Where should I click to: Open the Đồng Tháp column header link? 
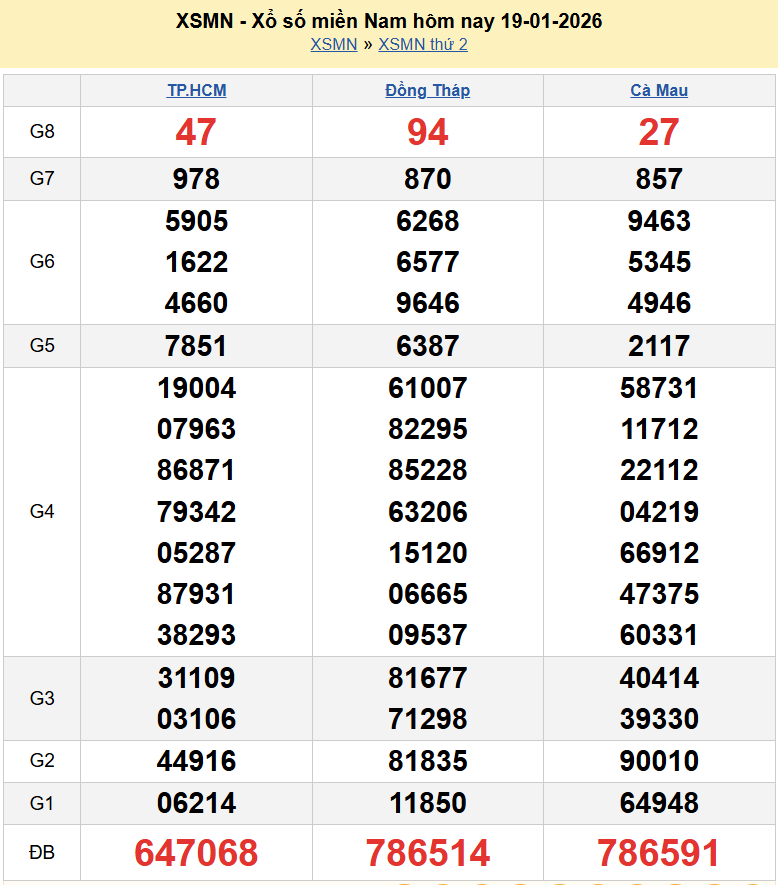(427, 90)
